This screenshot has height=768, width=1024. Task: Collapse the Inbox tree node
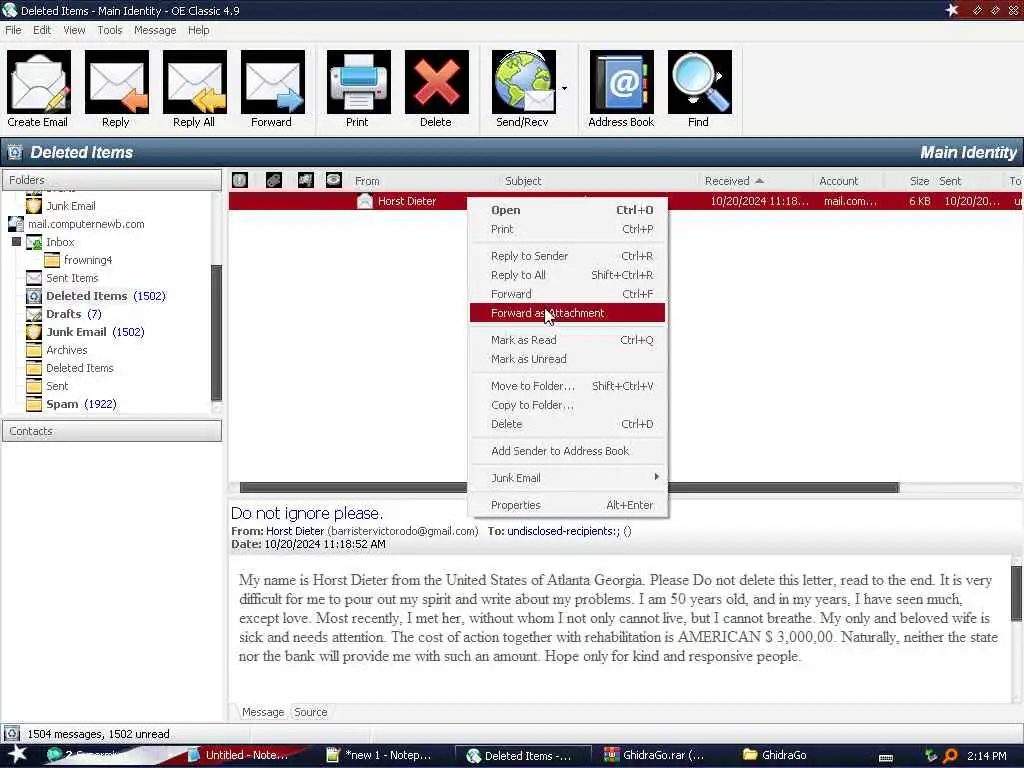click(x=16, y=242)
